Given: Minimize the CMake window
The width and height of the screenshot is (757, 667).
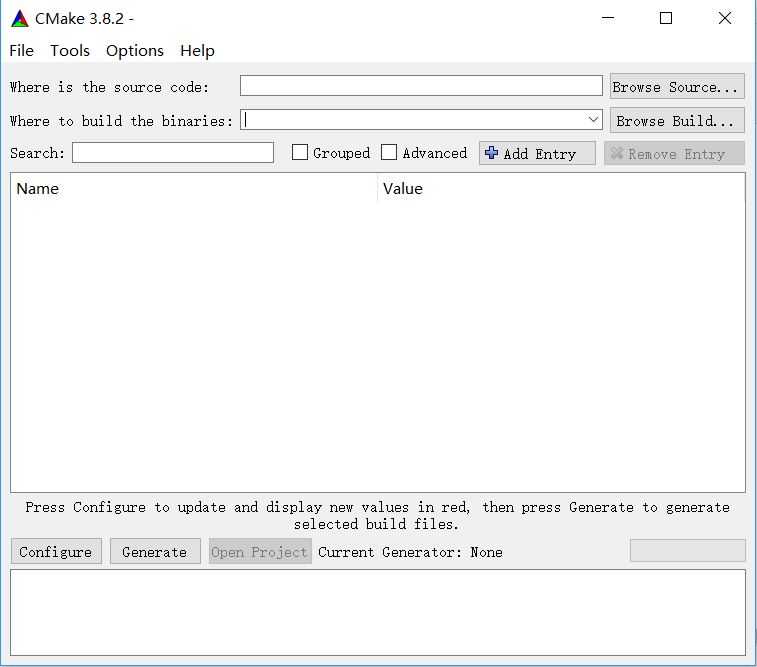Looking at the screenshot, I should (608, 18).
